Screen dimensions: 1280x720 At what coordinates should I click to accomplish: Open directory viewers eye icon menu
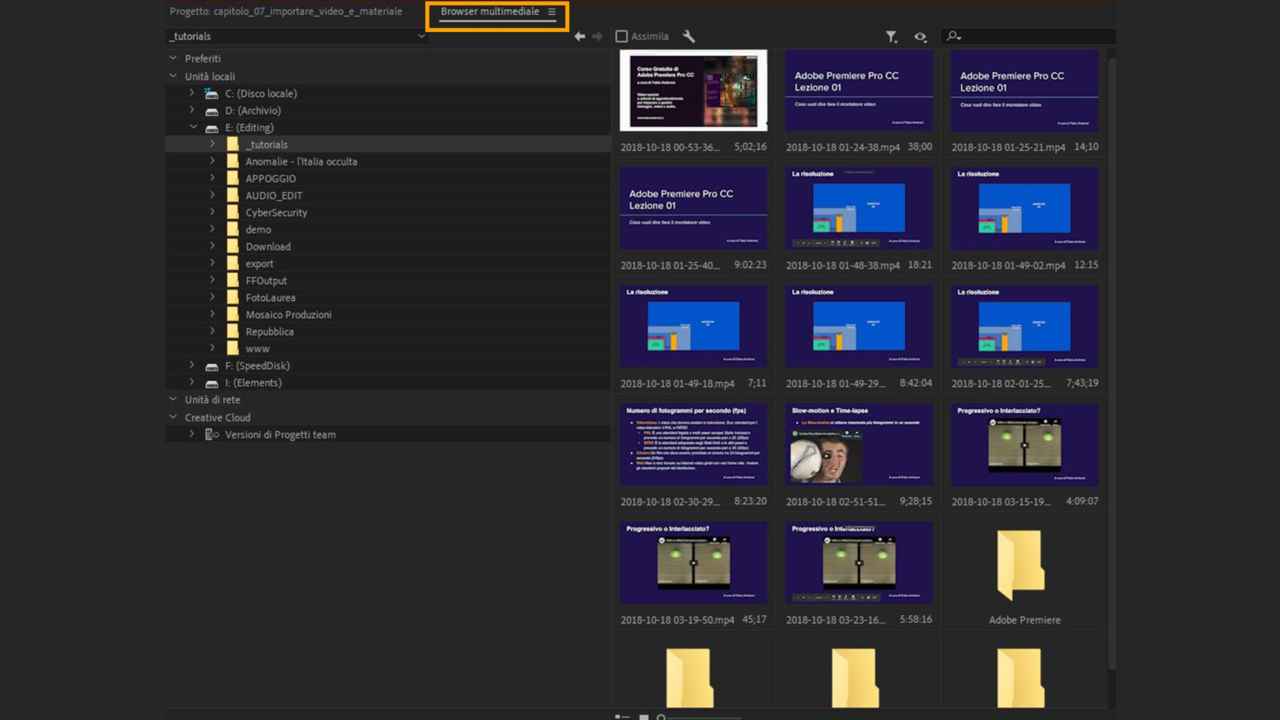920,37
